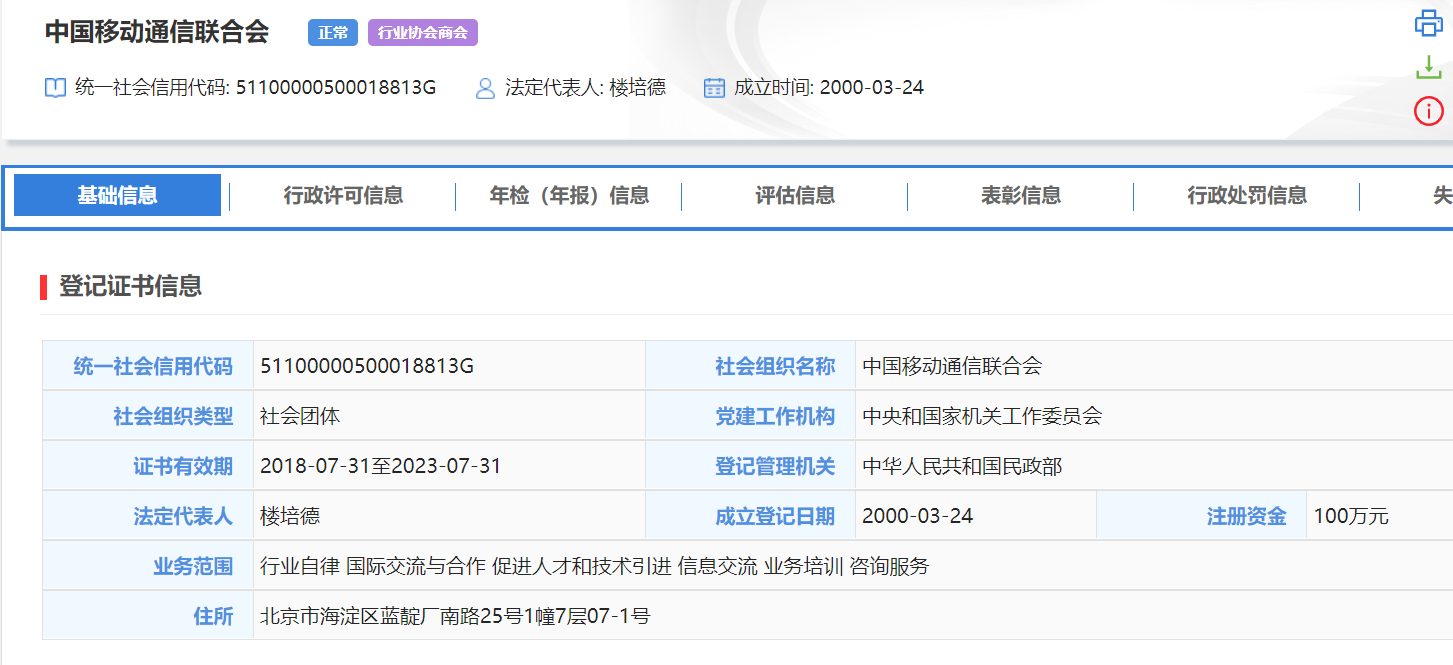The image size is (1453, 665).
Task: Click header credit code 51100000500018813G
Action: click(336, 87)
